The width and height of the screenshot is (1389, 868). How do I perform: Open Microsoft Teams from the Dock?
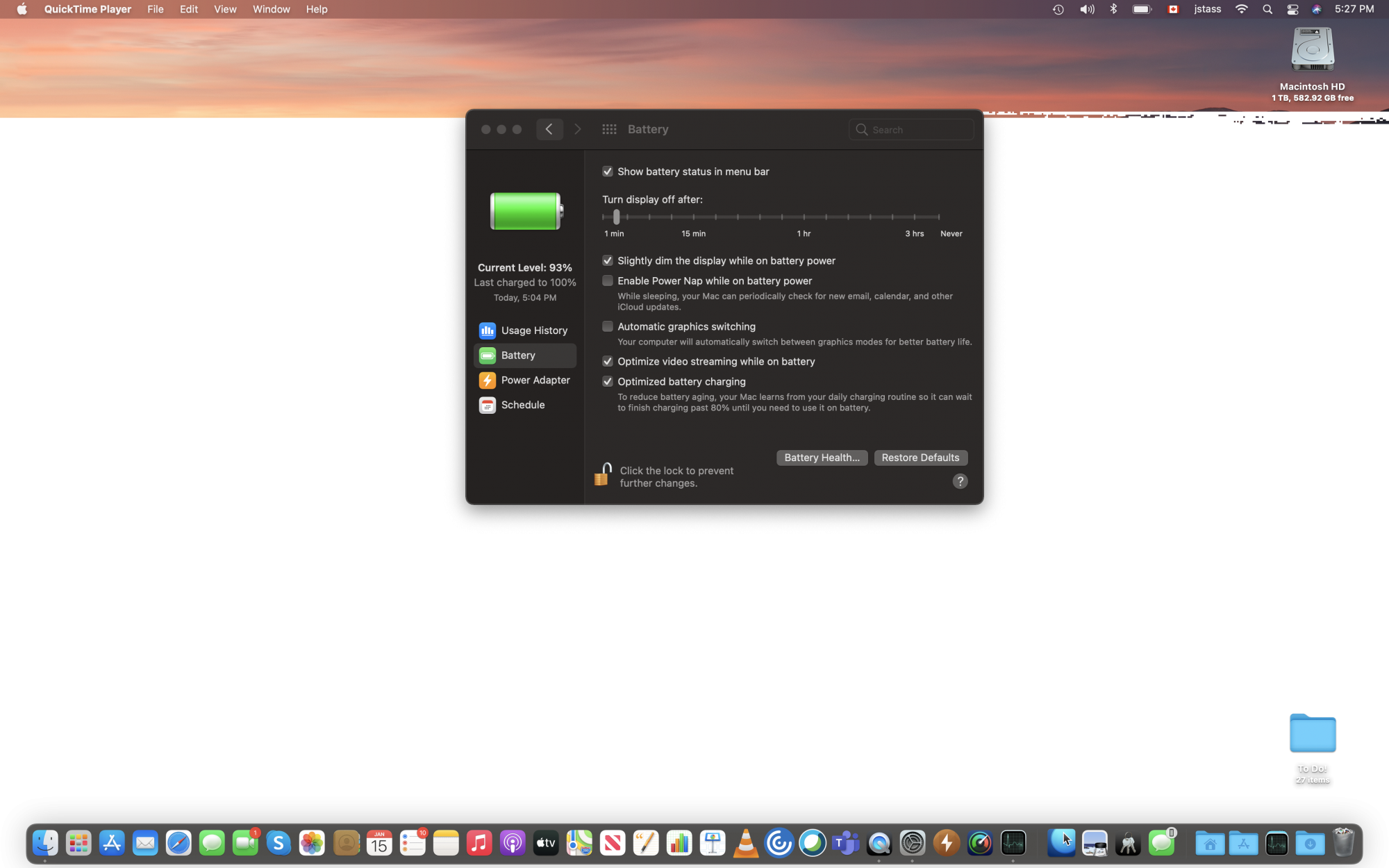click(x=845, y=842)
